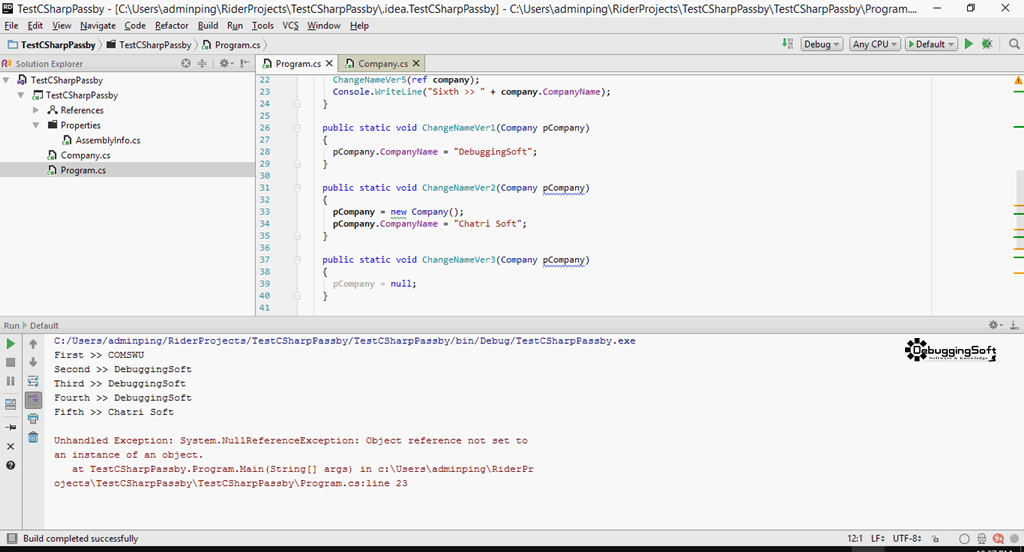Click the Run panel Default tab title
Screen dimensions: 1024x552
tap(44, 325)
